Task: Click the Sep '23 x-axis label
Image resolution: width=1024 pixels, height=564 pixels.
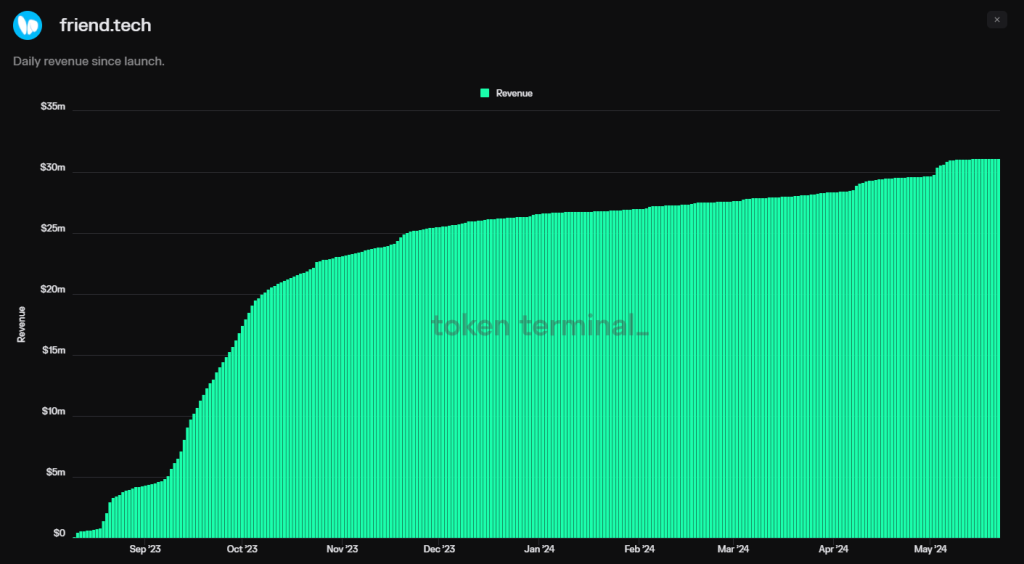Action: point(144,549)
